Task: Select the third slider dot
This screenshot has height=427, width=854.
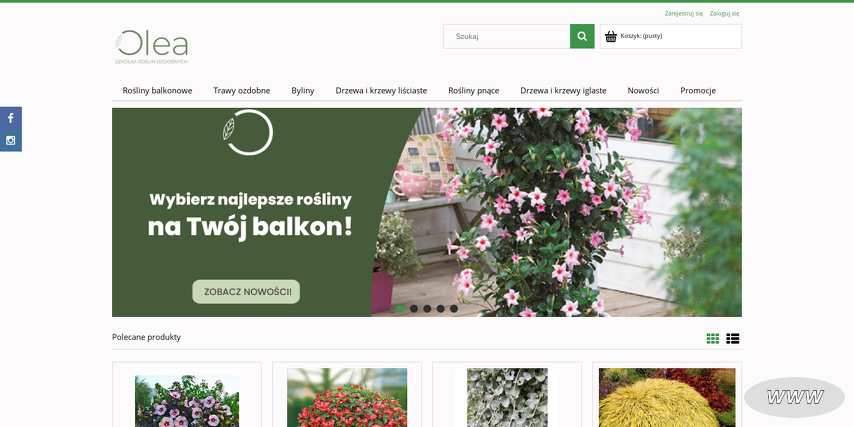Action: pyautogui.click(x=427, y=309)
